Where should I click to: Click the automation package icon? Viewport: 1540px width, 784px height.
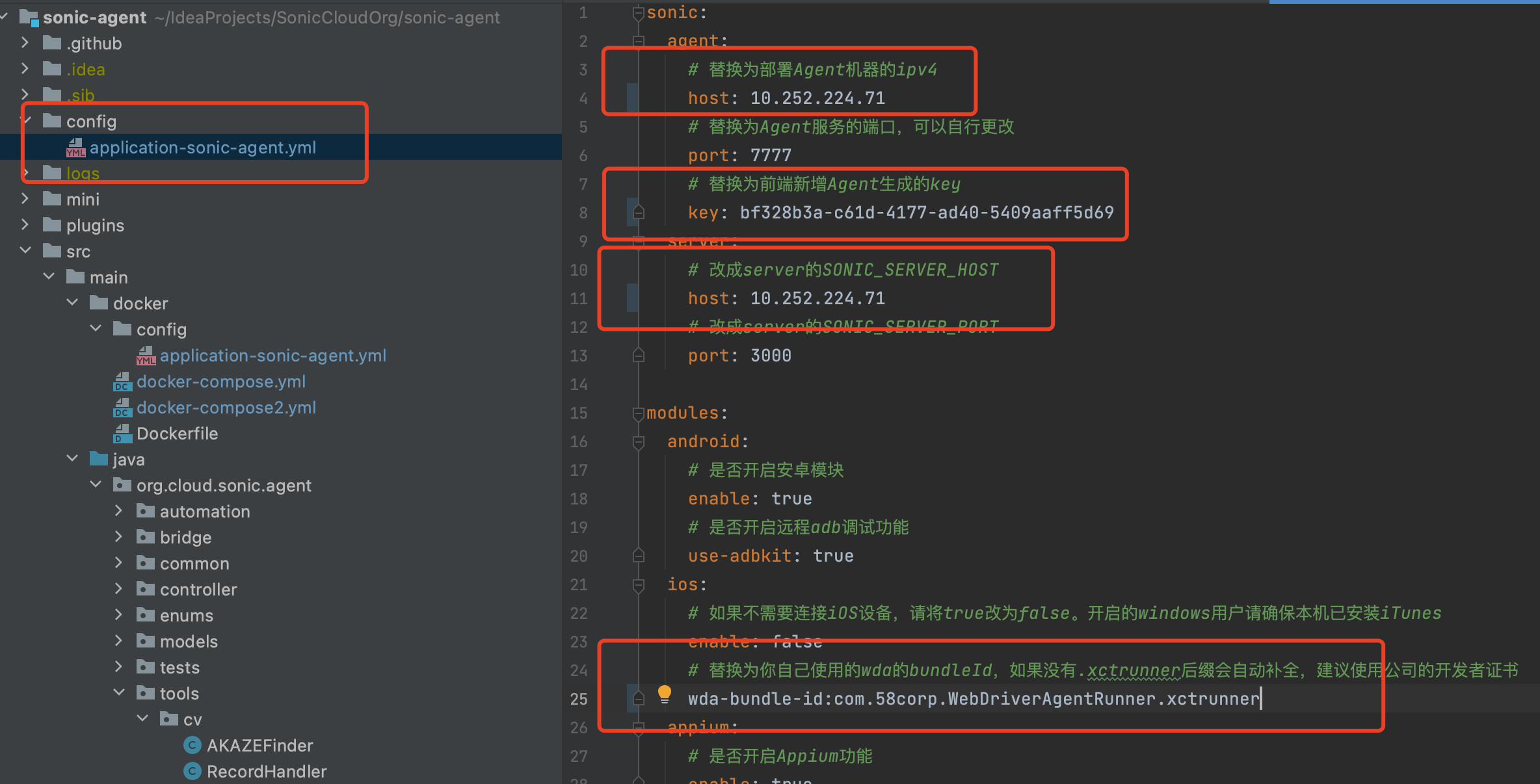click(146, 512)
